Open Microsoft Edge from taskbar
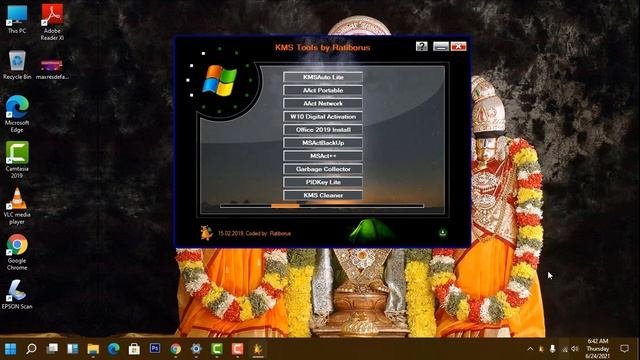 coord(114,349)
